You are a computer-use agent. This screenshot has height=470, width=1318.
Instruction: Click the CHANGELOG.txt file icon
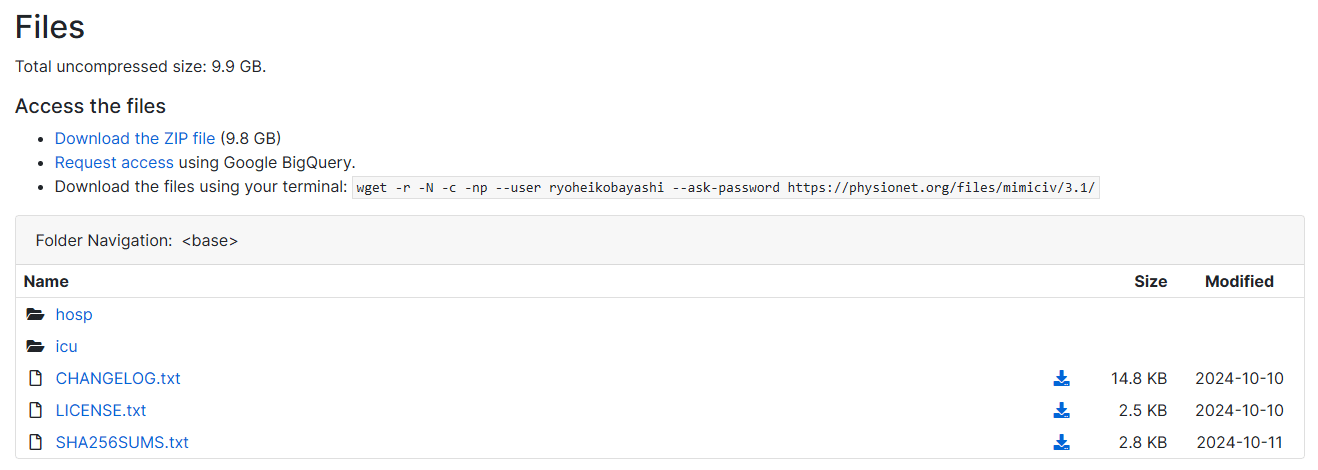36,378
